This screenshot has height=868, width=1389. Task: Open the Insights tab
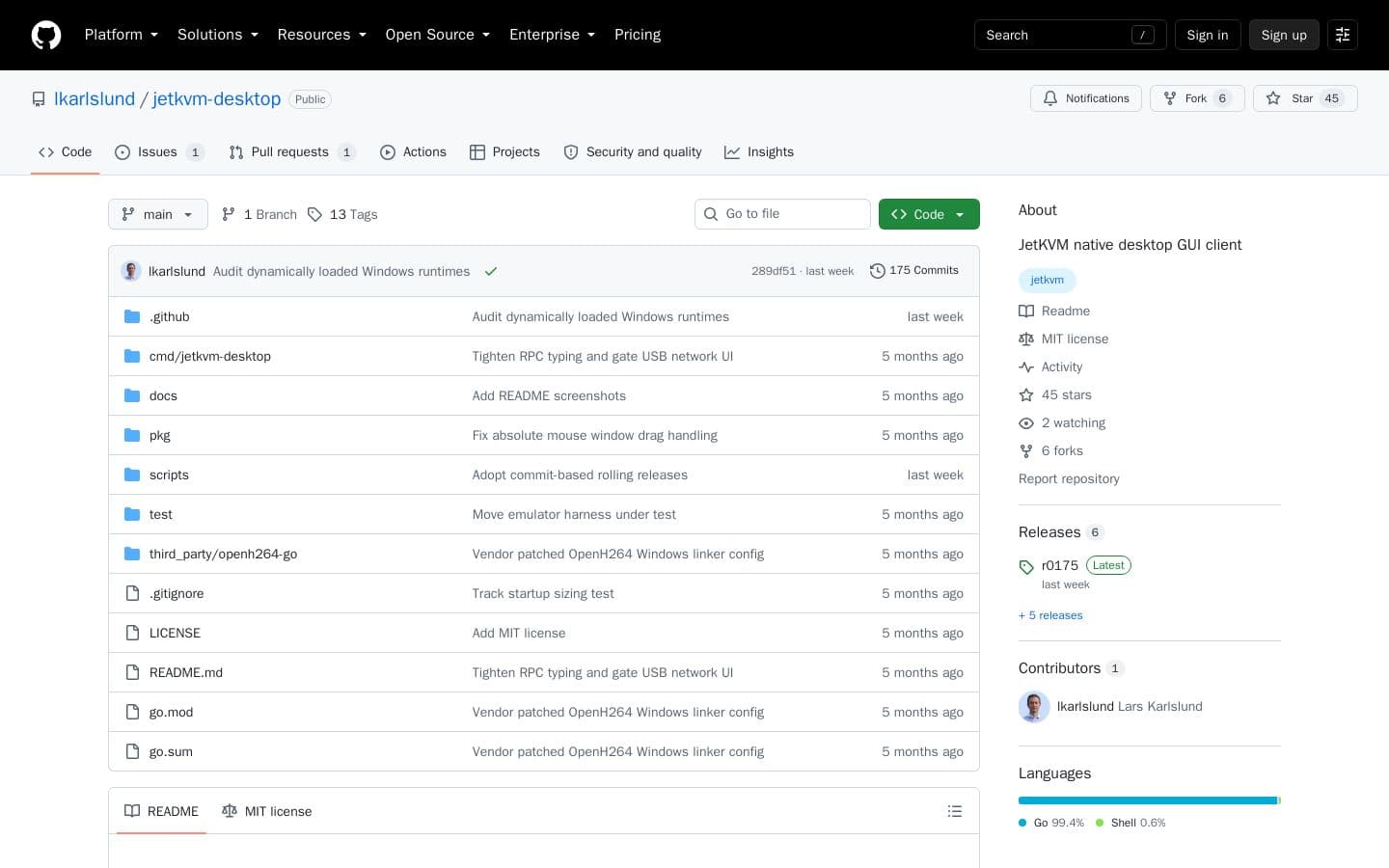[759, 152]
